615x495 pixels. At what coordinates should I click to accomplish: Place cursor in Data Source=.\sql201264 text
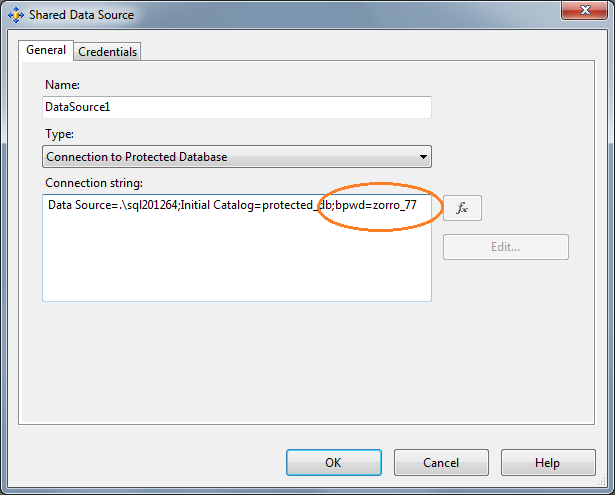(111, 205)
